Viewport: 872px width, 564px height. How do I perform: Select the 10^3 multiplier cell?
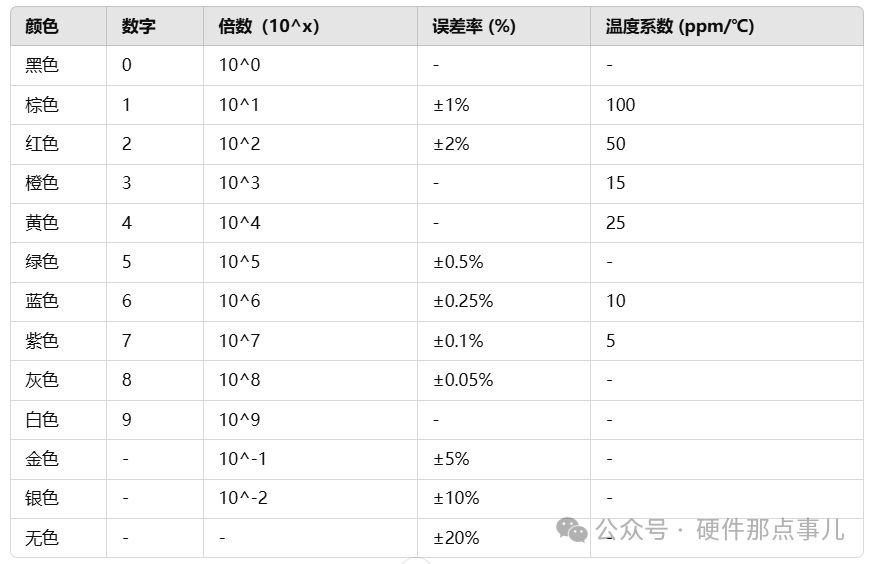(x=310, y=183)
